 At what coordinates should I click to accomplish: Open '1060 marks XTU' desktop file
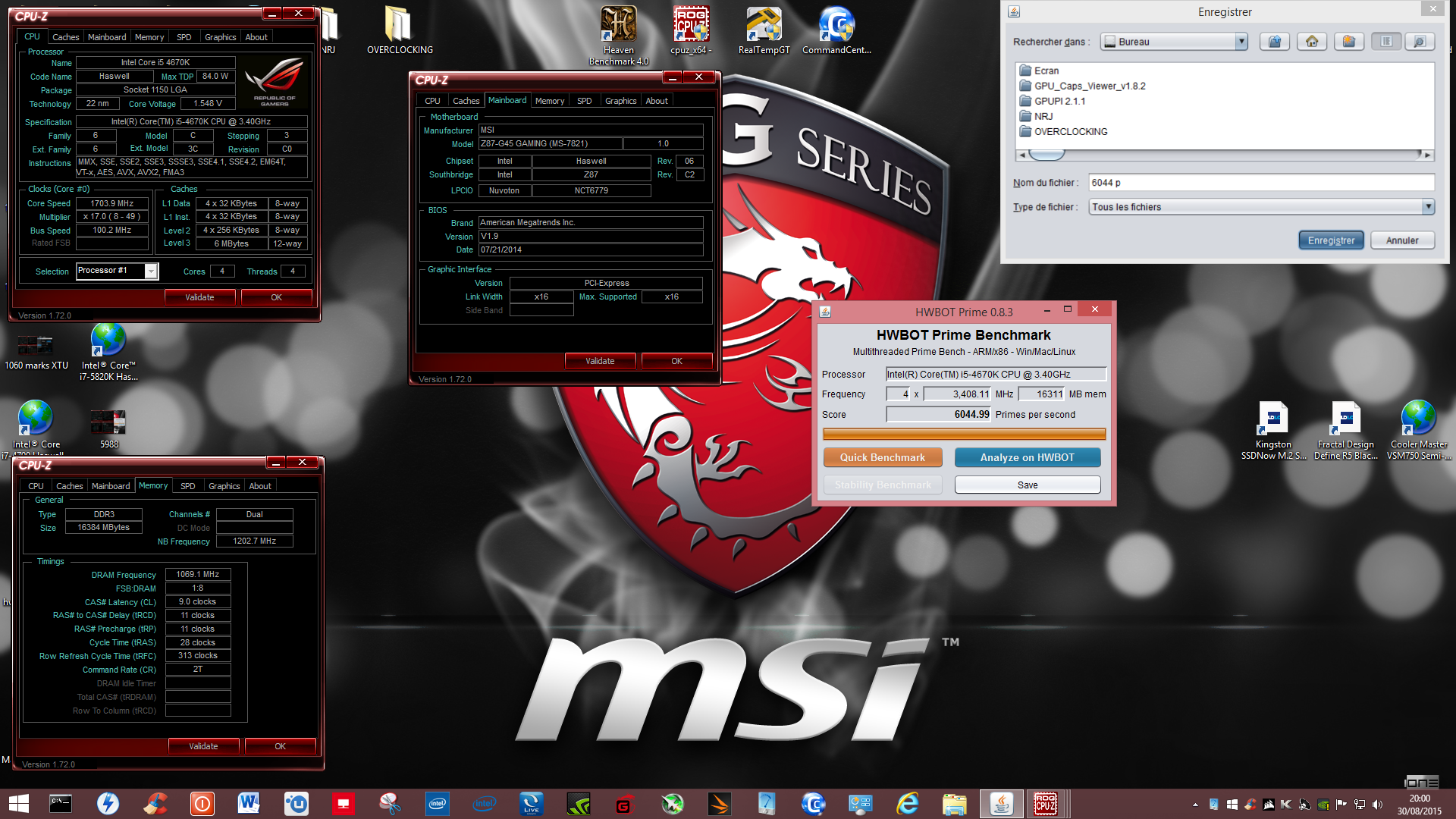tap(36, 352)
